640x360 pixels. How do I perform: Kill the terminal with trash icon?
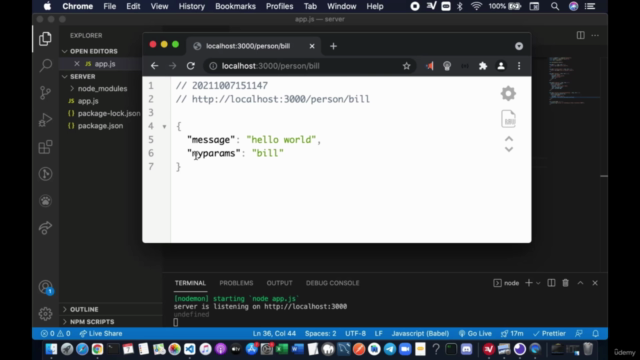pos(565,283)
